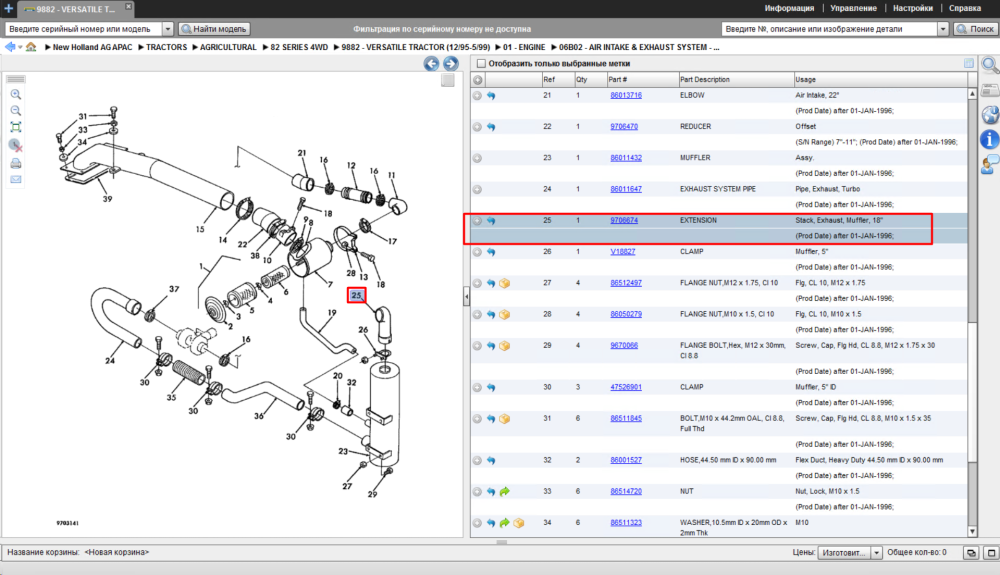Screen dimensions: 1000x575
Task: Go to next diagram page arrow
Action: [x=451, y=63]
